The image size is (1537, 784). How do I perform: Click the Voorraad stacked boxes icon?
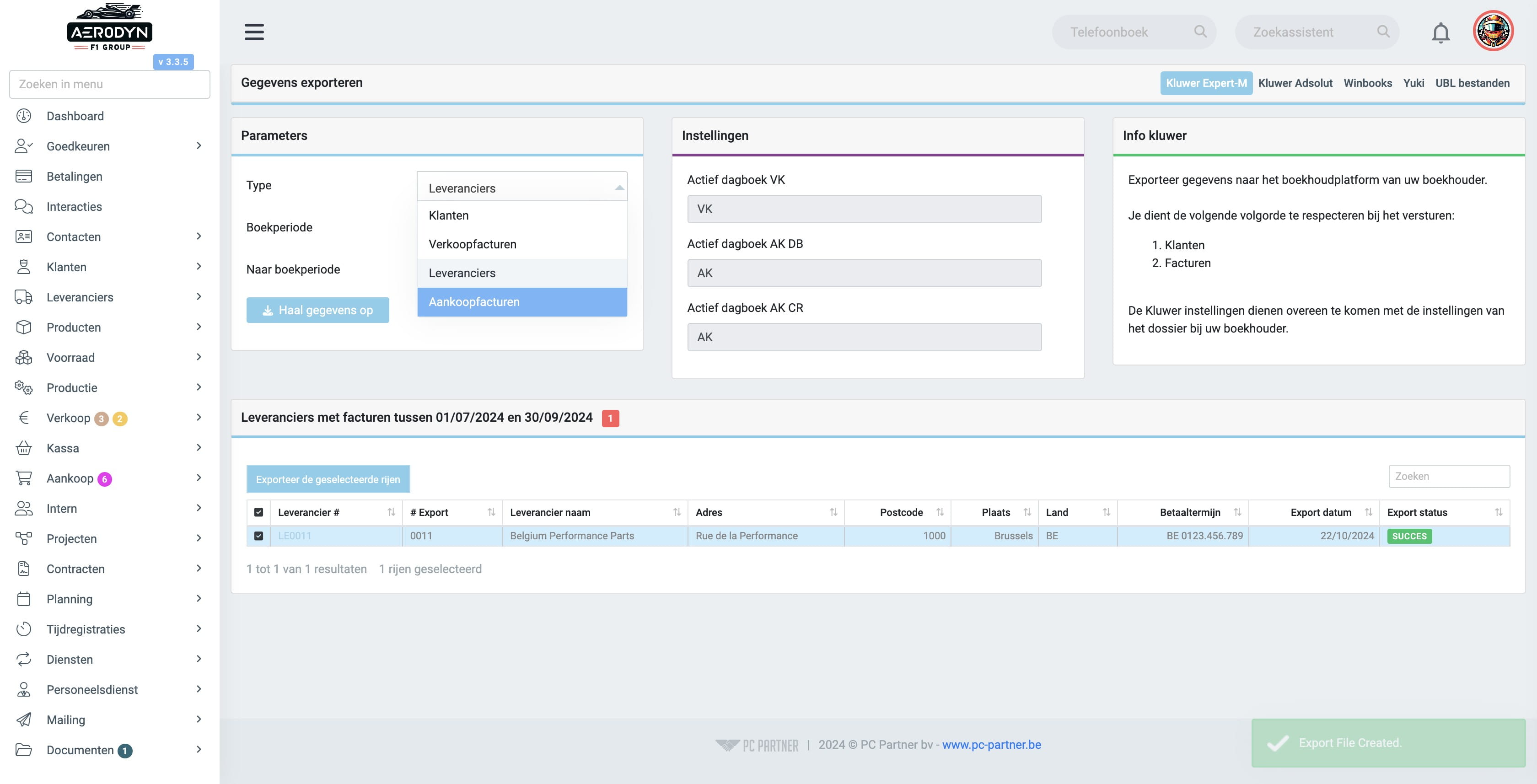24,357
